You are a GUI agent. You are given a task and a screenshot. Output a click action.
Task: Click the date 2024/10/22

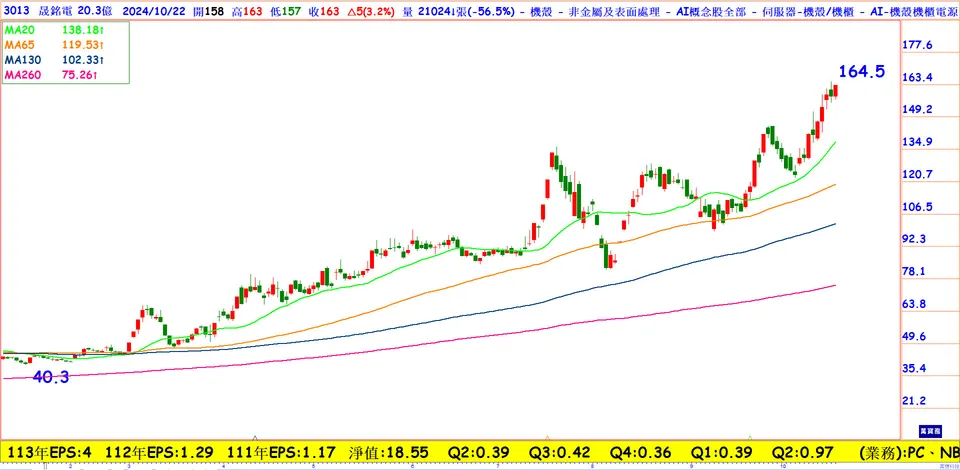click(x=153, y=10)
